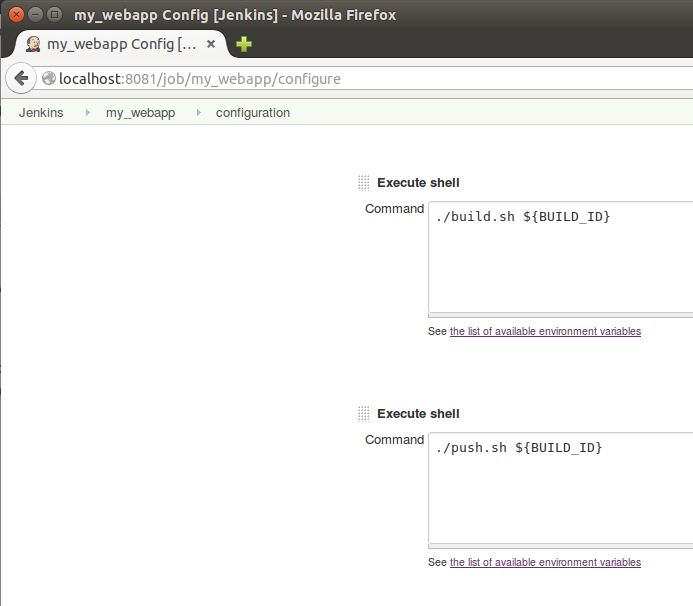Expand the breadcrumb arrow after Jenkins
Viewport: 693px width, 606px height.
(x=88, y=113)
